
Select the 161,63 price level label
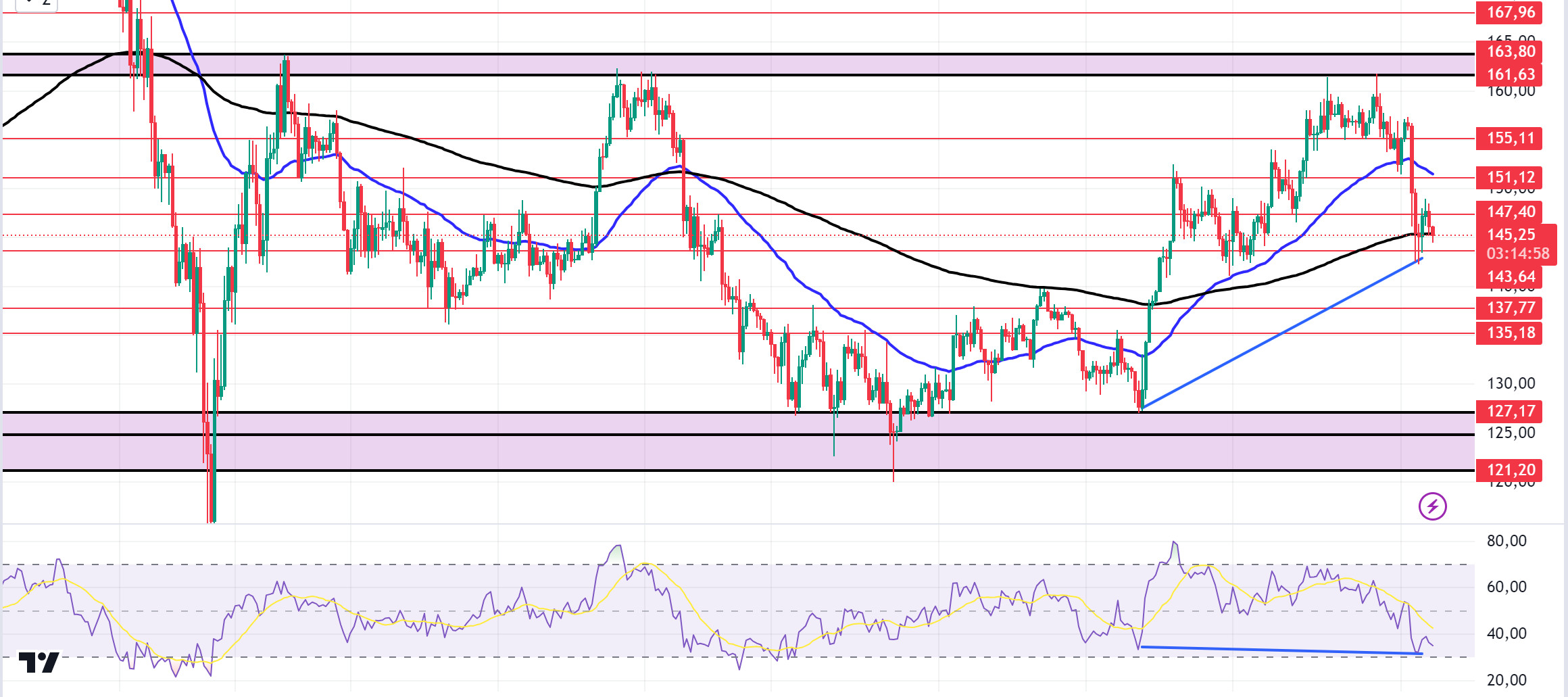(x=1509, y=74)
